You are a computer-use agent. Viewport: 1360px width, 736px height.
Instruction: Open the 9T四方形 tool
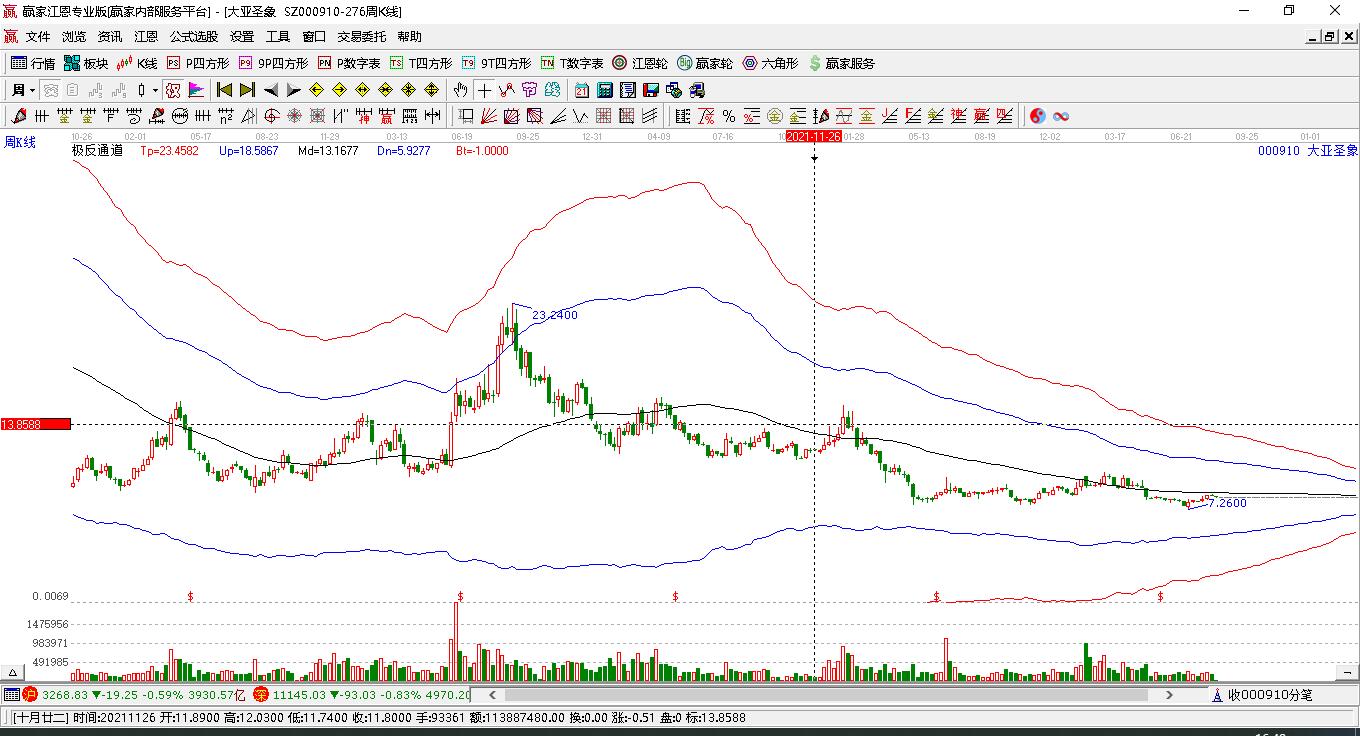[x=496, y=63]
